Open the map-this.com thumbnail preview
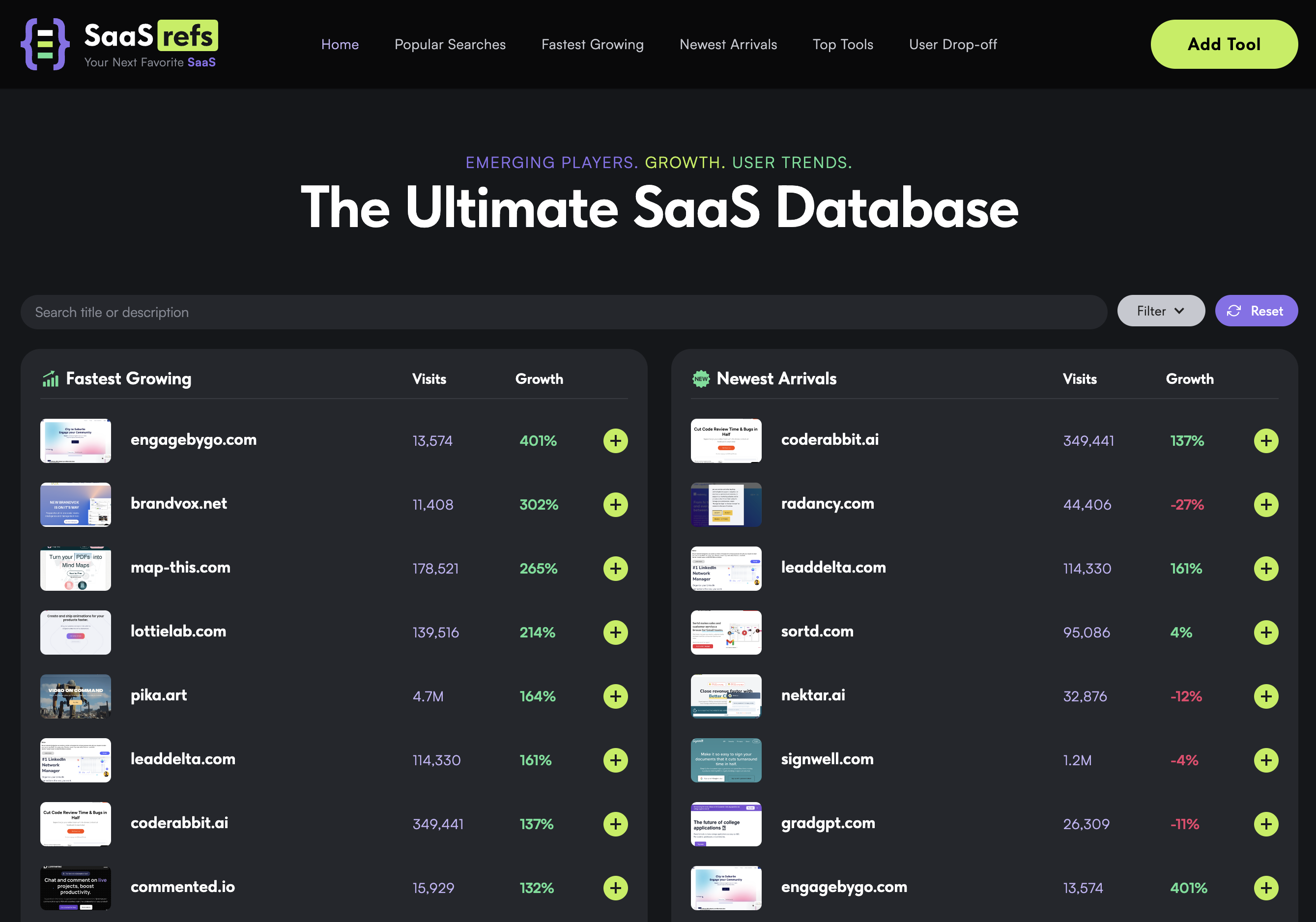1316x922 pixels. pyautogui.click(x=76, y=569)
